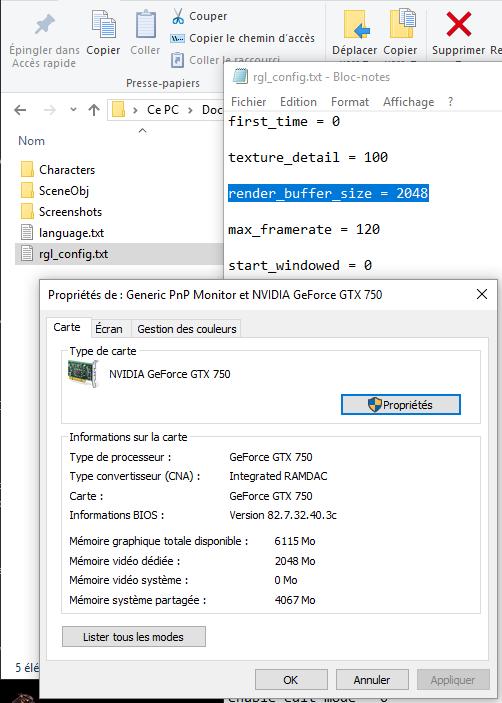Click Ce PC in the address path
This screenshot has width=502, height=703.
pos(163,110)
